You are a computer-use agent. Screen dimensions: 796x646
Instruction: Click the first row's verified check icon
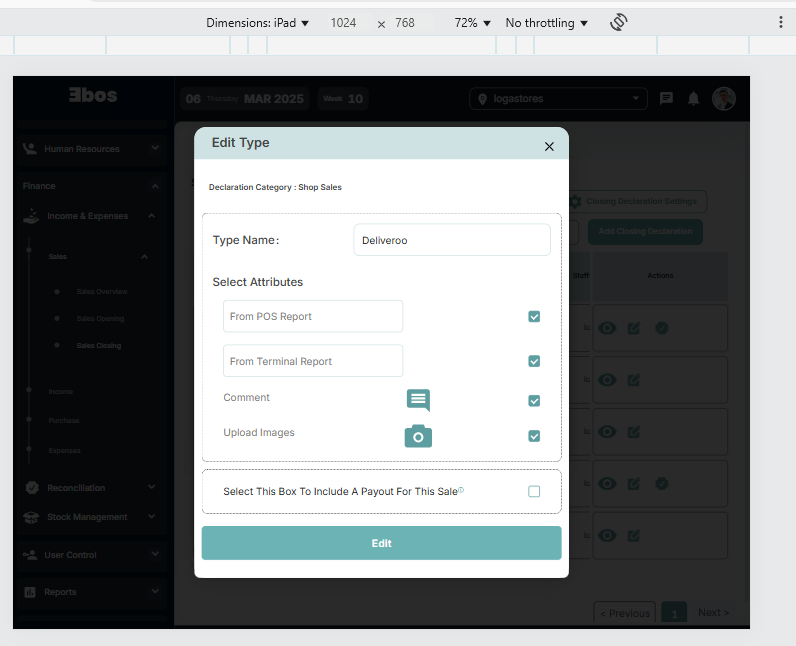pyautogui.click(x=661, y=328)
